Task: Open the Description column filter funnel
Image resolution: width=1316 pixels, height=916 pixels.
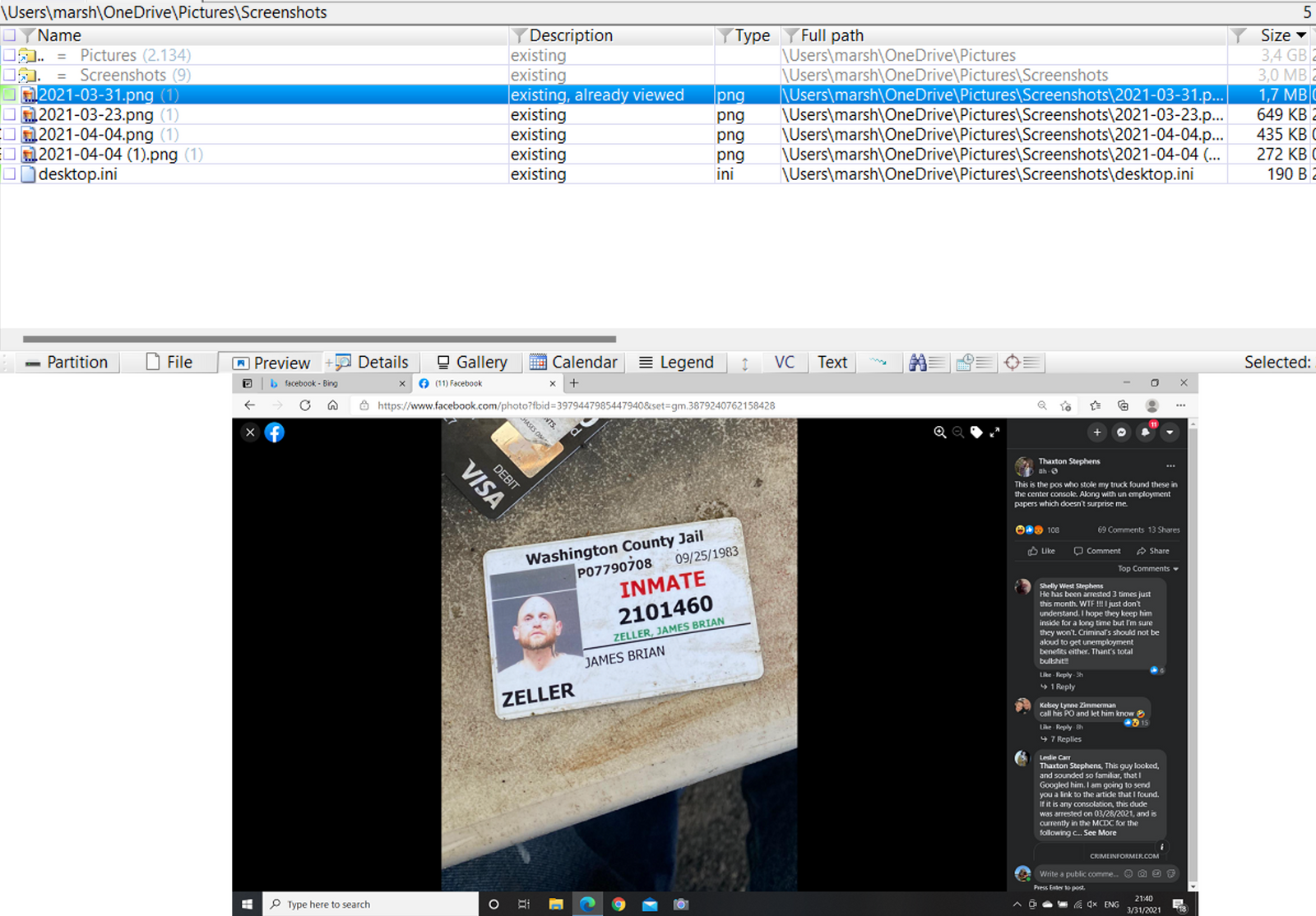Action: (x=519, y=35)
